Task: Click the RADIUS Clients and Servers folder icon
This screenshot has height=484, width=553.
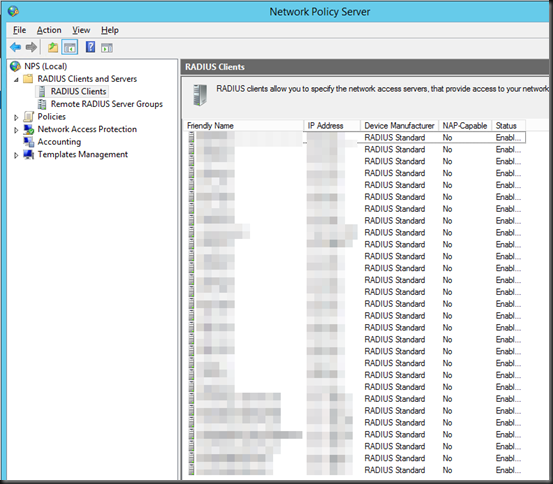Action: [x=28, y=79]
